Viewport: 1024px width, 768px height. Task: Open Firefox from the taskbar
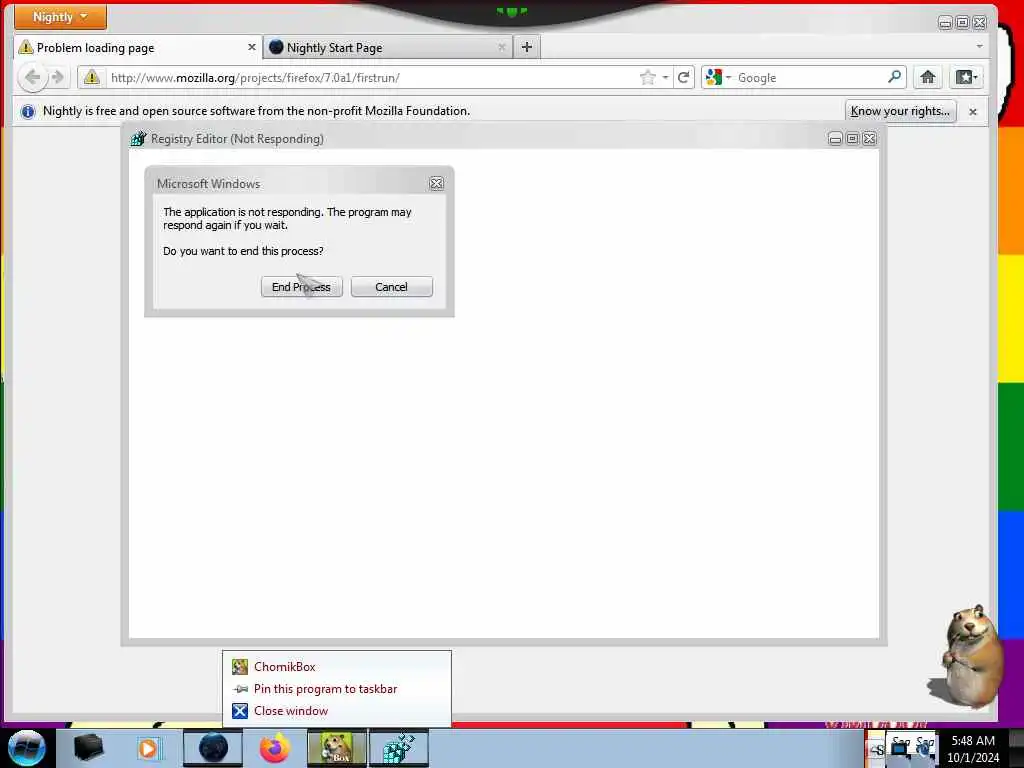coord(274,748)
